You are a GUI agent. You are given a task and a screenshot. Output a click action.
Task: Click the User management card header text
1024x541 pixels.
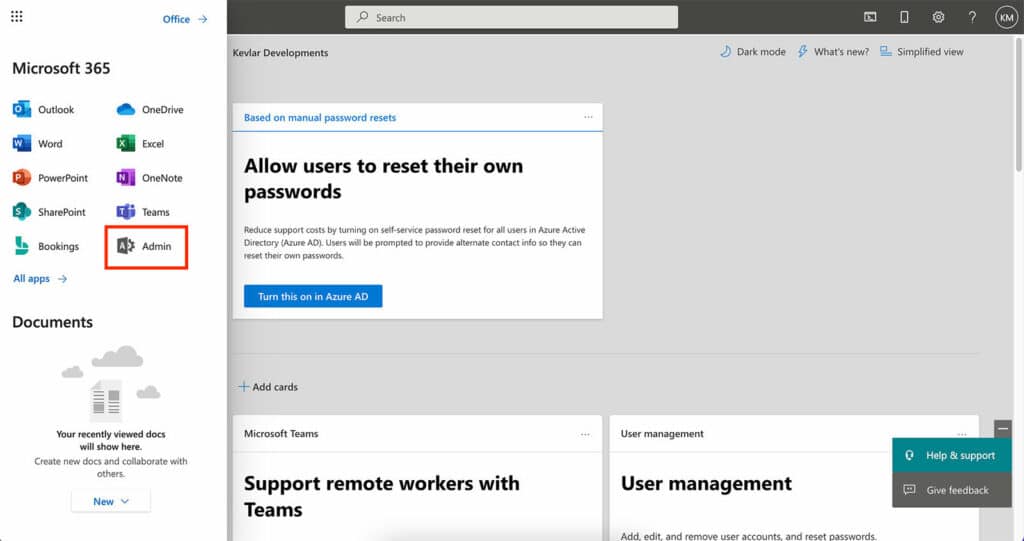(x=662, y=434)
